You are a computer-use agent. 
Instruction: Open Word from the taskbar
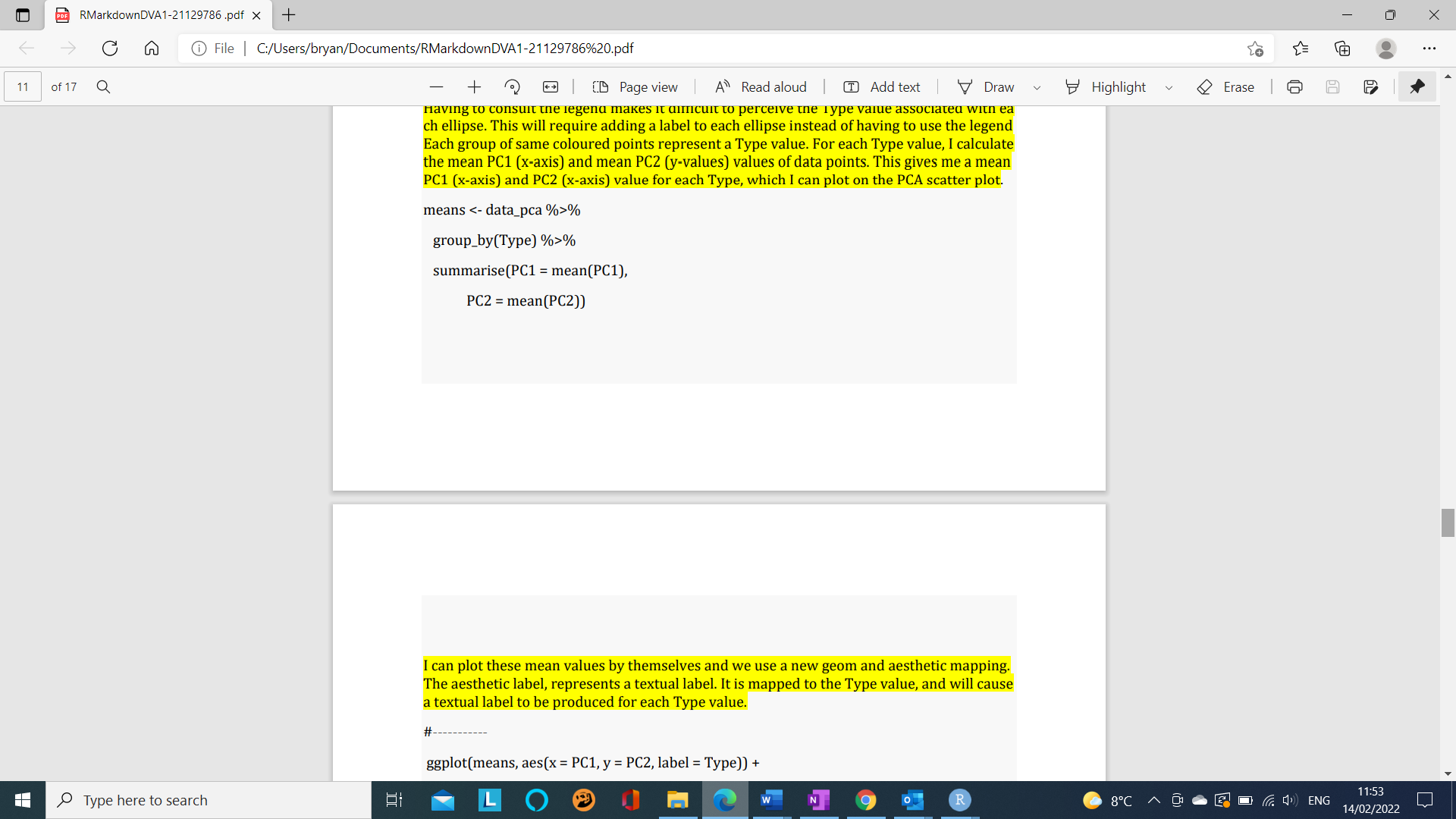770,800
